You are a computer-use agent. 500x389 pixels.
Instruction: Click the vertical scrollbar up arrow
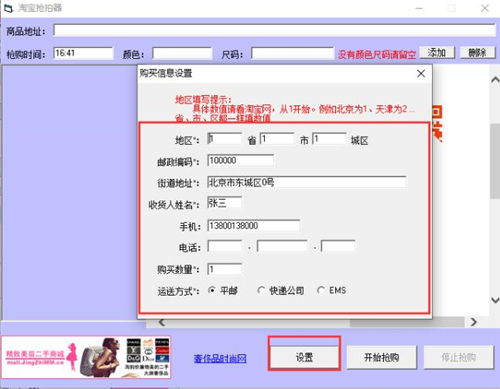(x=495, y=80)
